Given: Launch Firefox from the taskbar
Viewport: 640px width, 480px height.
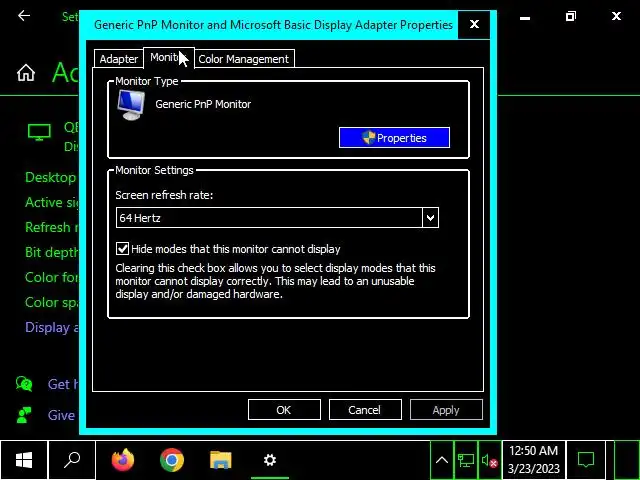Looking at the screenshot, I should 123,460.
